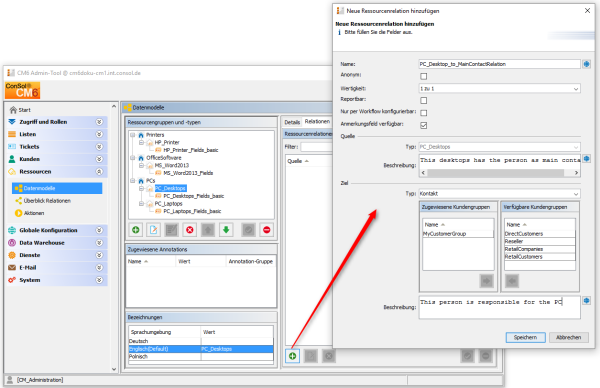Open the Ziel Typ Kontakt dropdown
The width and height of the screenshot is (600, 388).
(x=499, y=194)
